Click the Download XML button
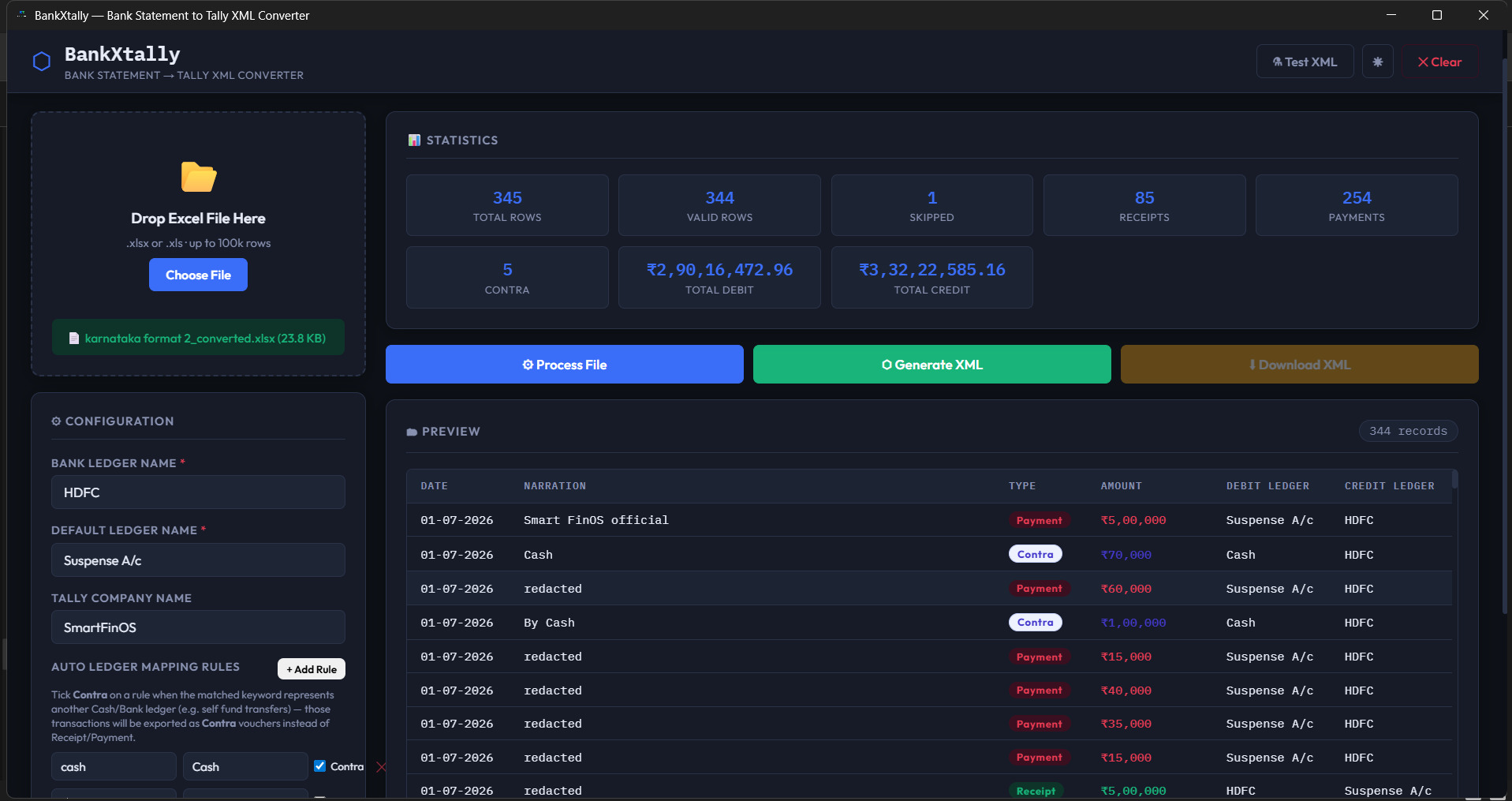Viewport: 1512px width, 801px height. coord(1300,365)
